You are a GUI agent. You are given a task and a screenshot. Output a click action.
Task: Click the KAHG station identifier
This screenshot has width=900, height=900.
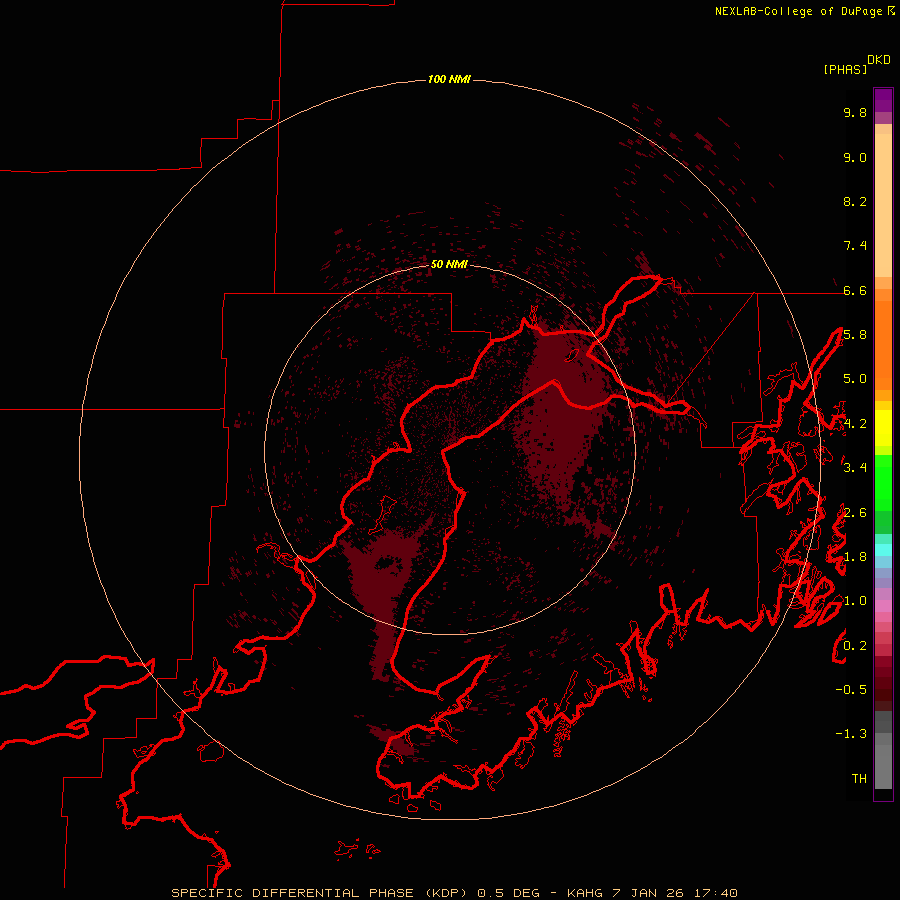[584, 893]
